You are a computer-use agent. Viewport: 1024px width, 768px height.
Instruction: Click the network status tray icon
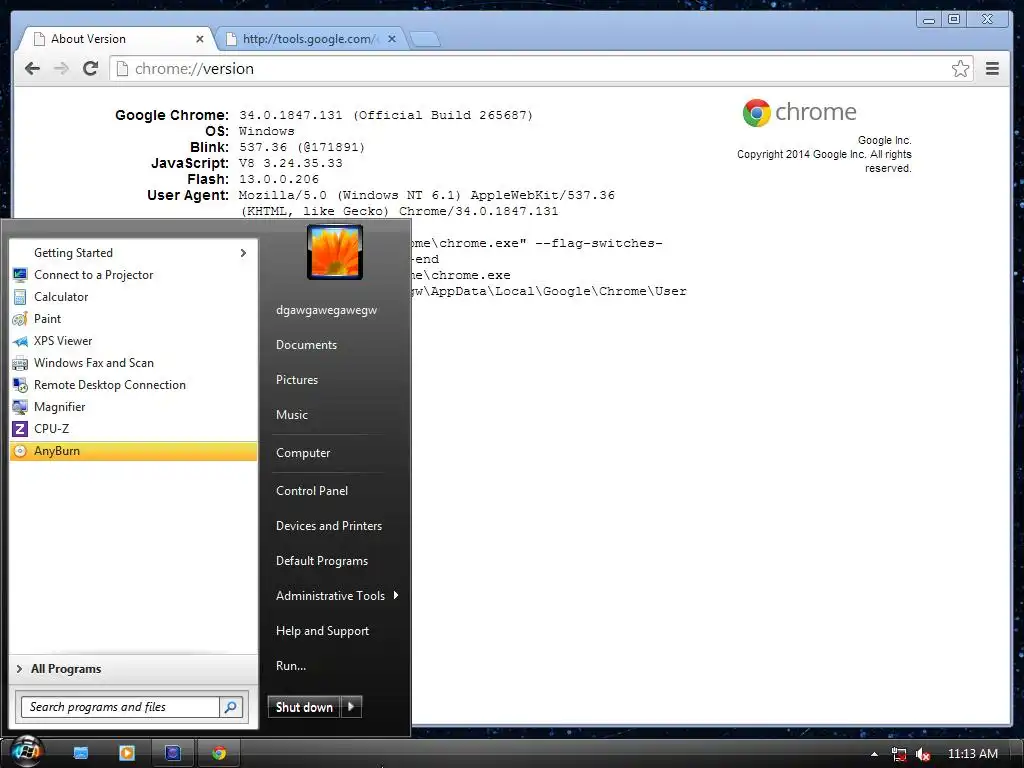899,754
